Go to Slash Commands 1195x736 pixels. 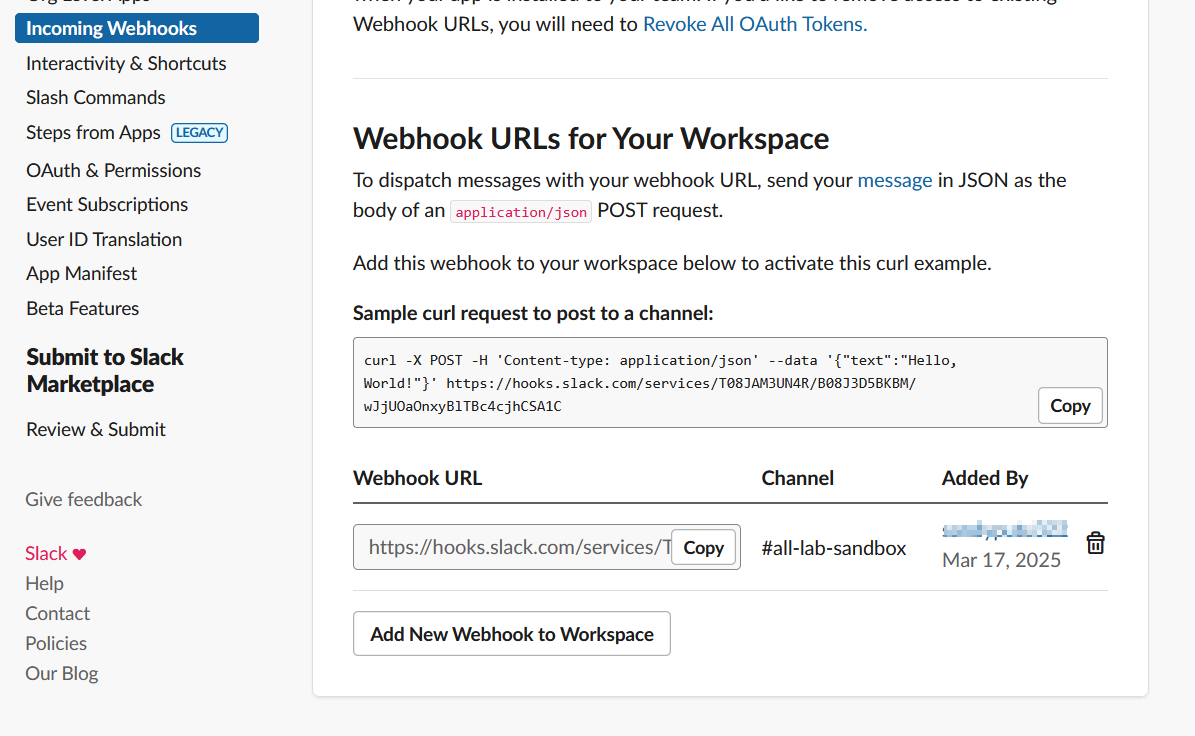(x=96, y=97)
